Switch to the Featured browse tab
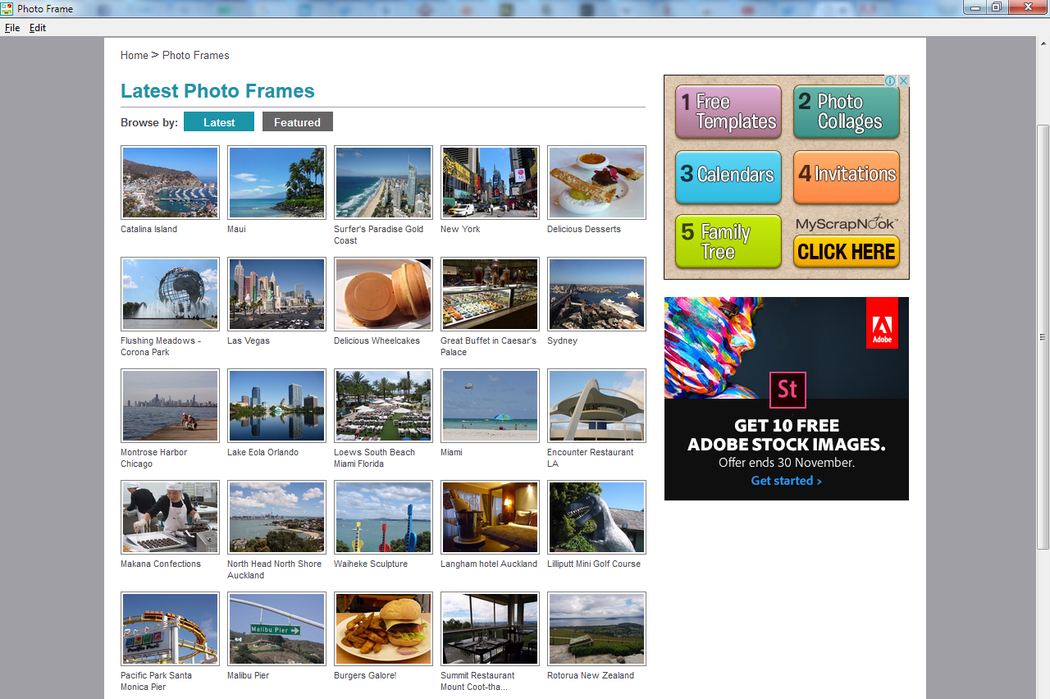1050x699 pixels. (x=297, y=122)
